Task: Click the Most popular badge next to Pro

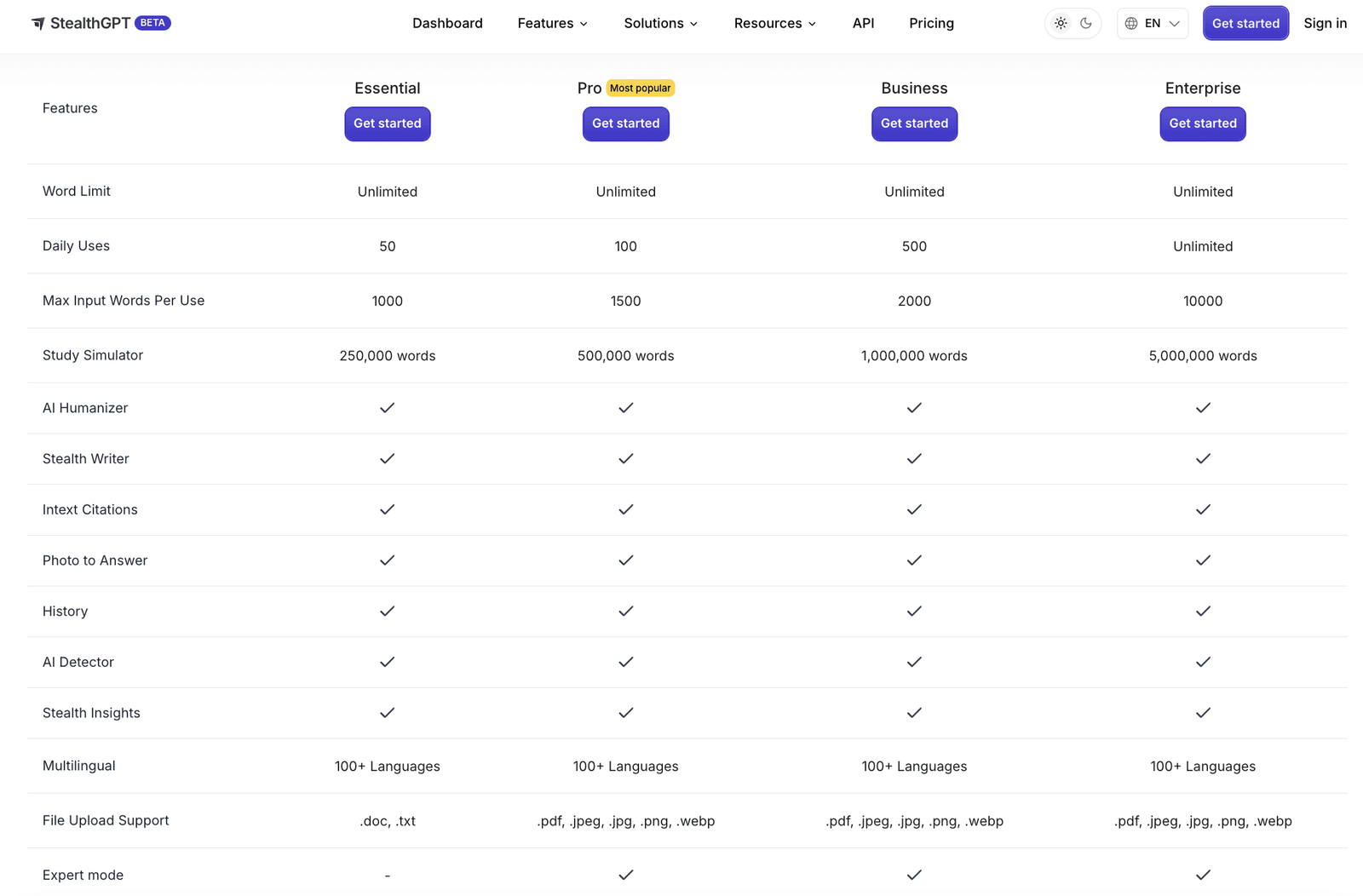Action: click(640, 88)
